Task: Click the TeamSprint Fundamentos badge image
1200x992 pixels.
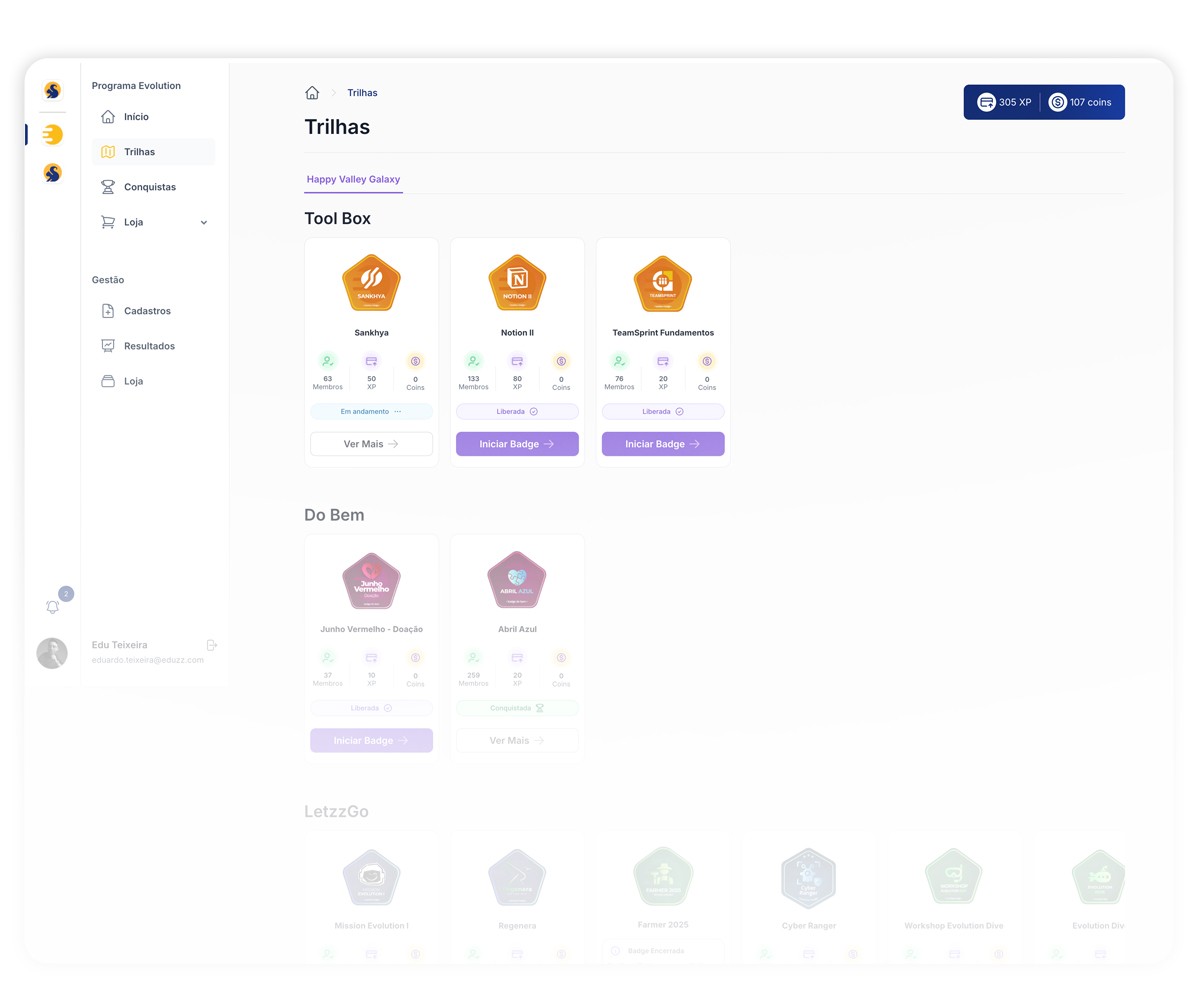Action: pyautogui.click(x=663, y=283)
